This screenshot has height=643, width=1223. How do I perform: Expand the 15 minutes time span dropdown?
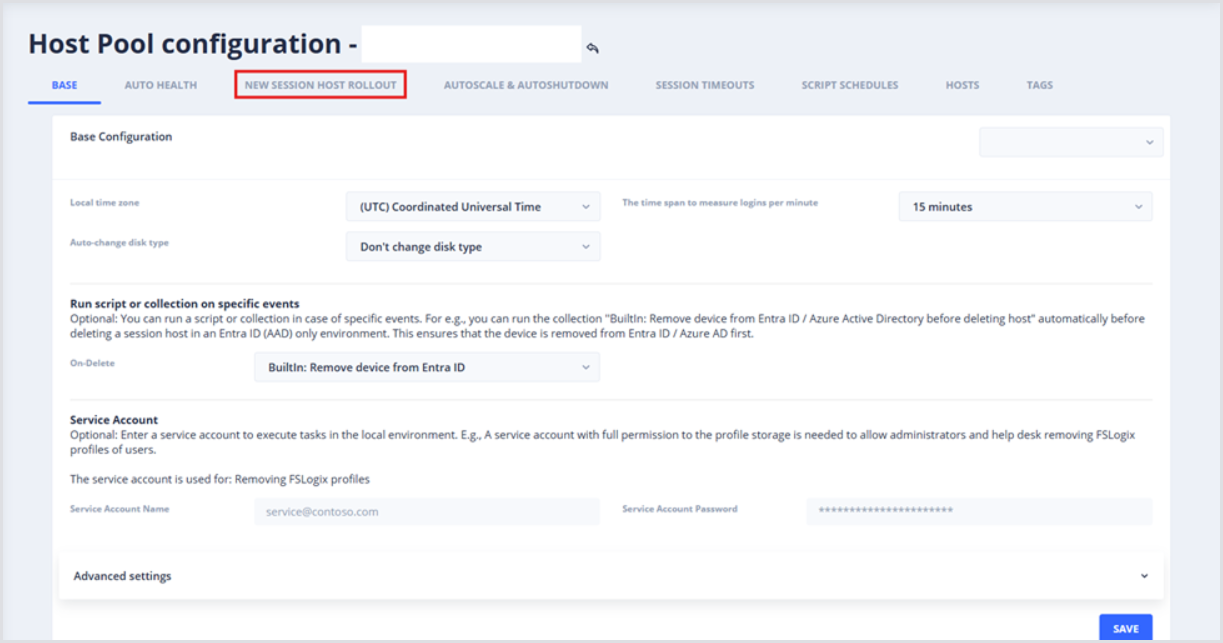coord(1025,207)
